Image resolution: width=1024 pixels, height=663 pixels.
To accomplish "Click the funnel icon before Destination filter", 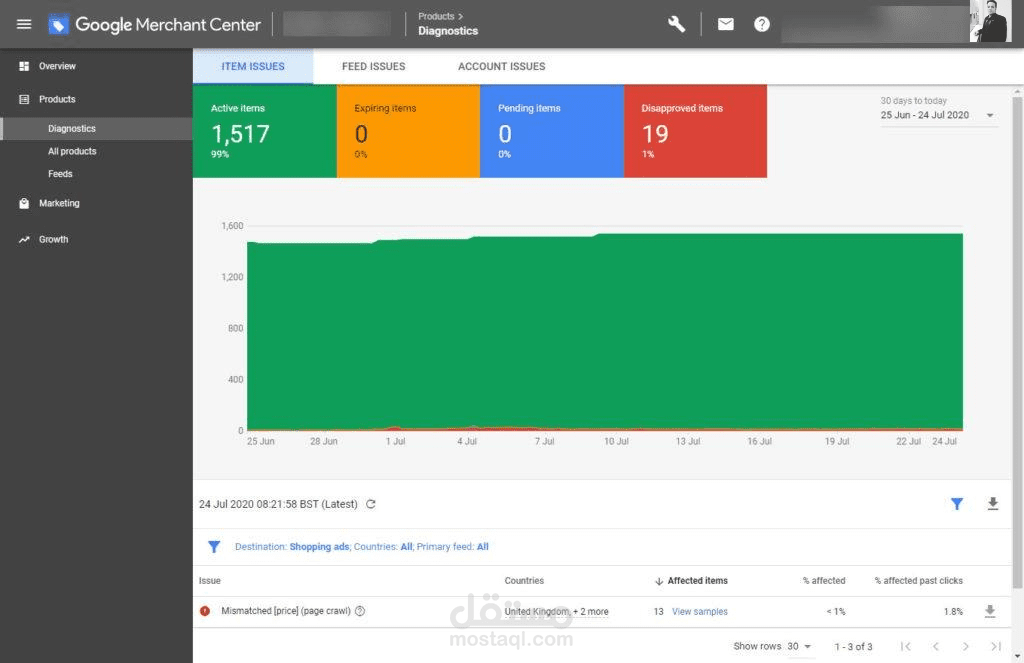I will pyautogui.click(x=214, y=547).
